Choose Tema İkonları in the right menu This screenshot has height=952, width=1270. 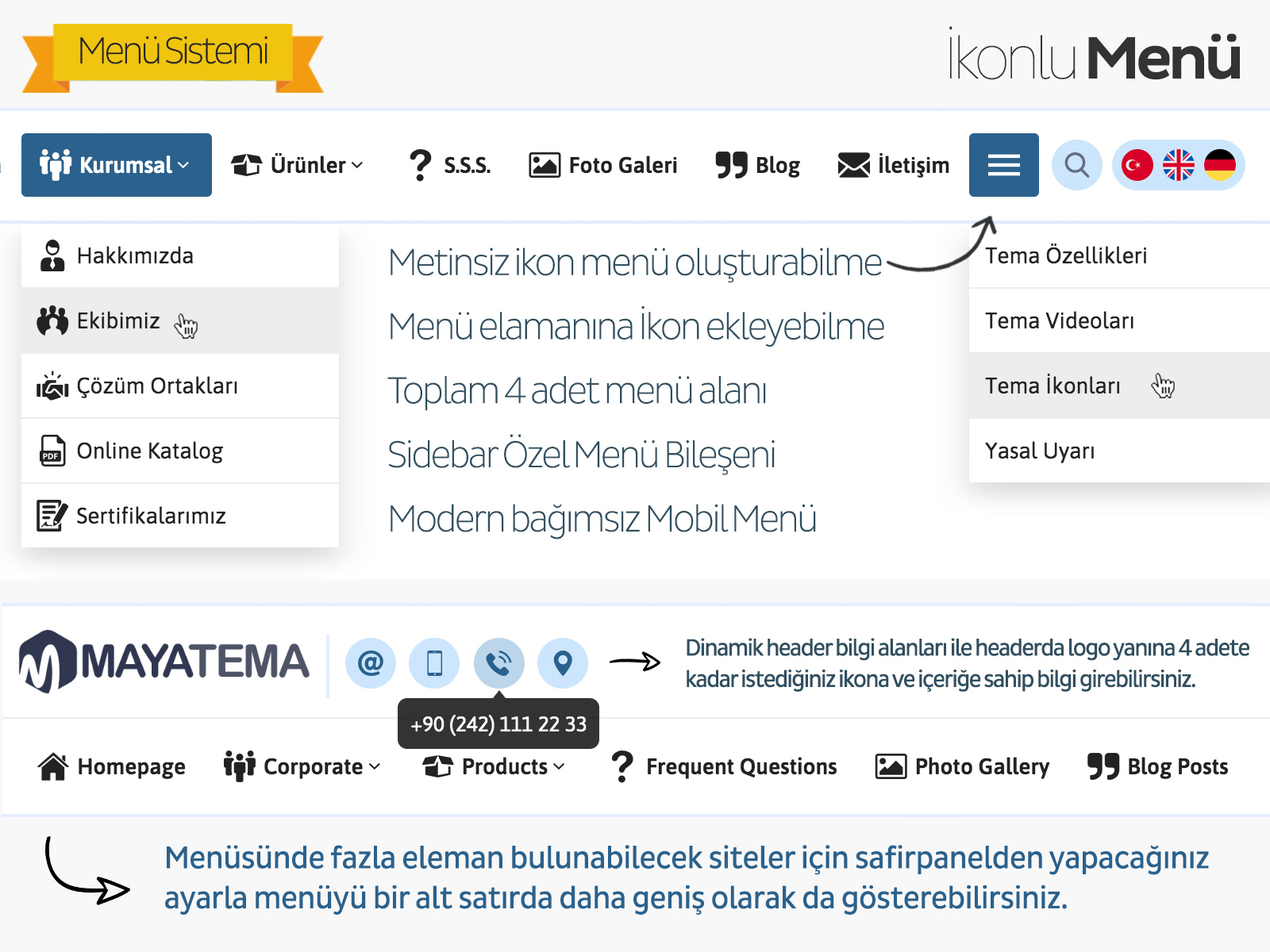click(x=1119, y=386)
